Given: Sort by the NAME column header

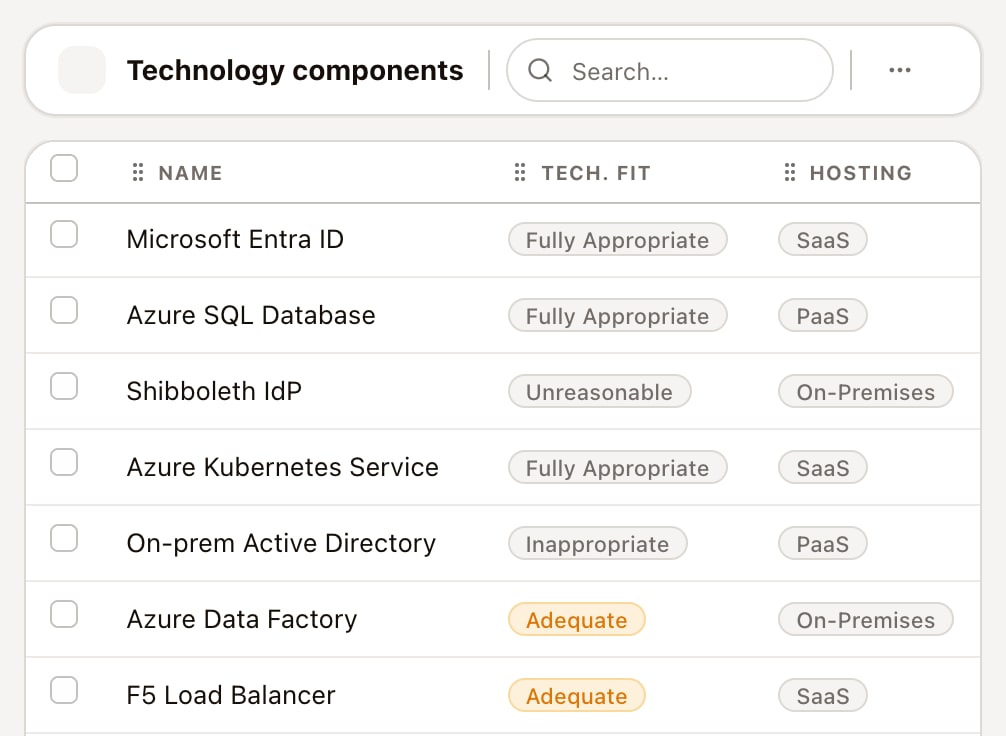Looking at the screenshot, I should pyautogui.click(x=190, y=173).
